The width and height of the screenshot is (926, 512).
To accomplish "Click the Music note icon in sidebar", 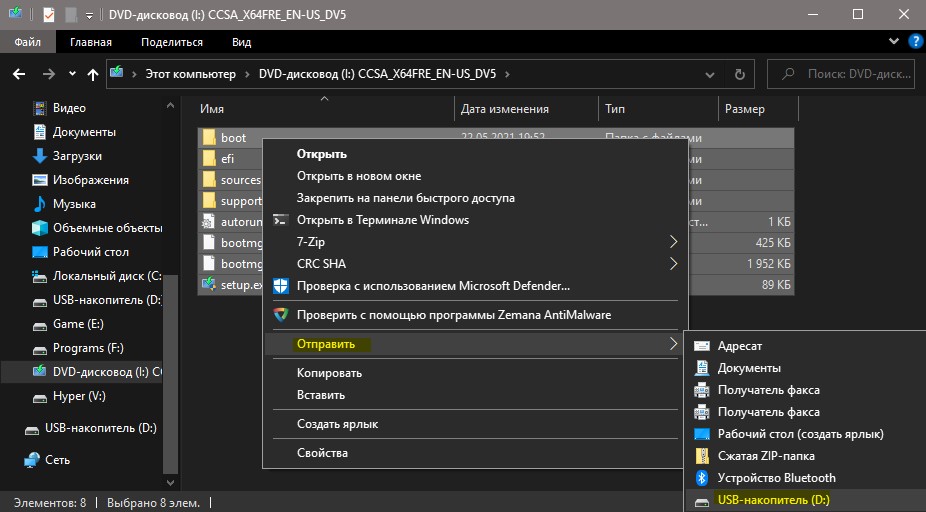I will (40, 204).
